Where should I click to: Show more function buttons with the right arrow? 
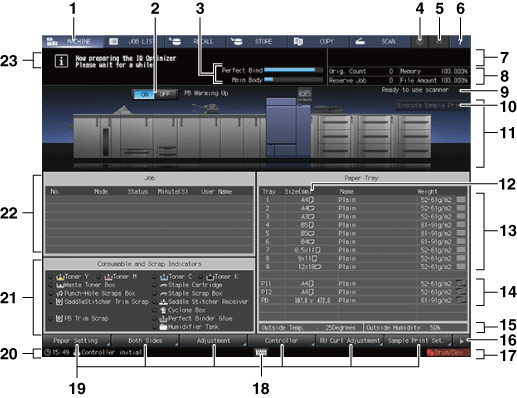(462, 341)
